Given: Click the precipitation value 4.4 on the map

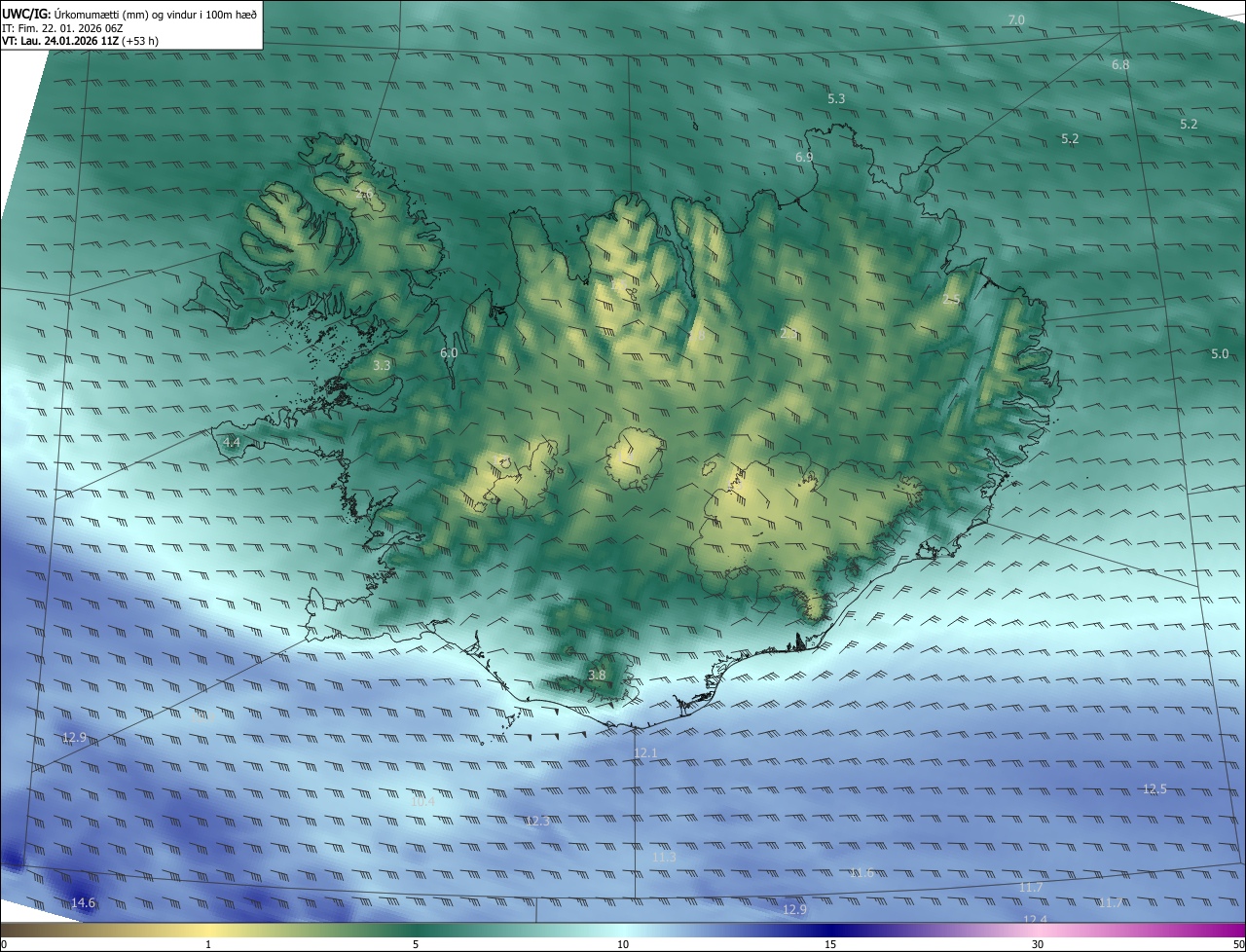Looking at the screenshot, I should pyautogui.click(x=232, y=442).
